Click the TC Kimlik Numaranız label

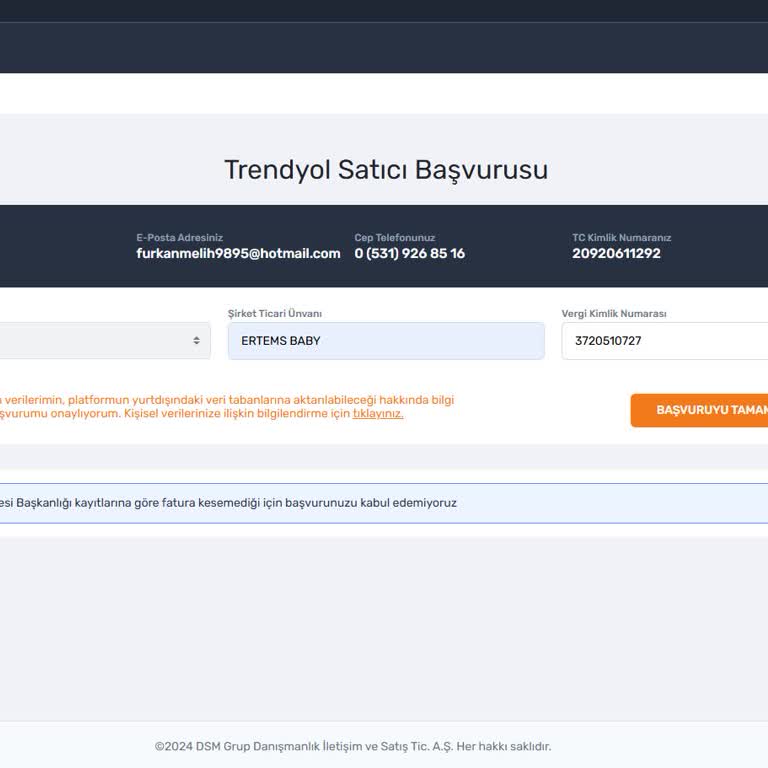(x=621, y=238)
